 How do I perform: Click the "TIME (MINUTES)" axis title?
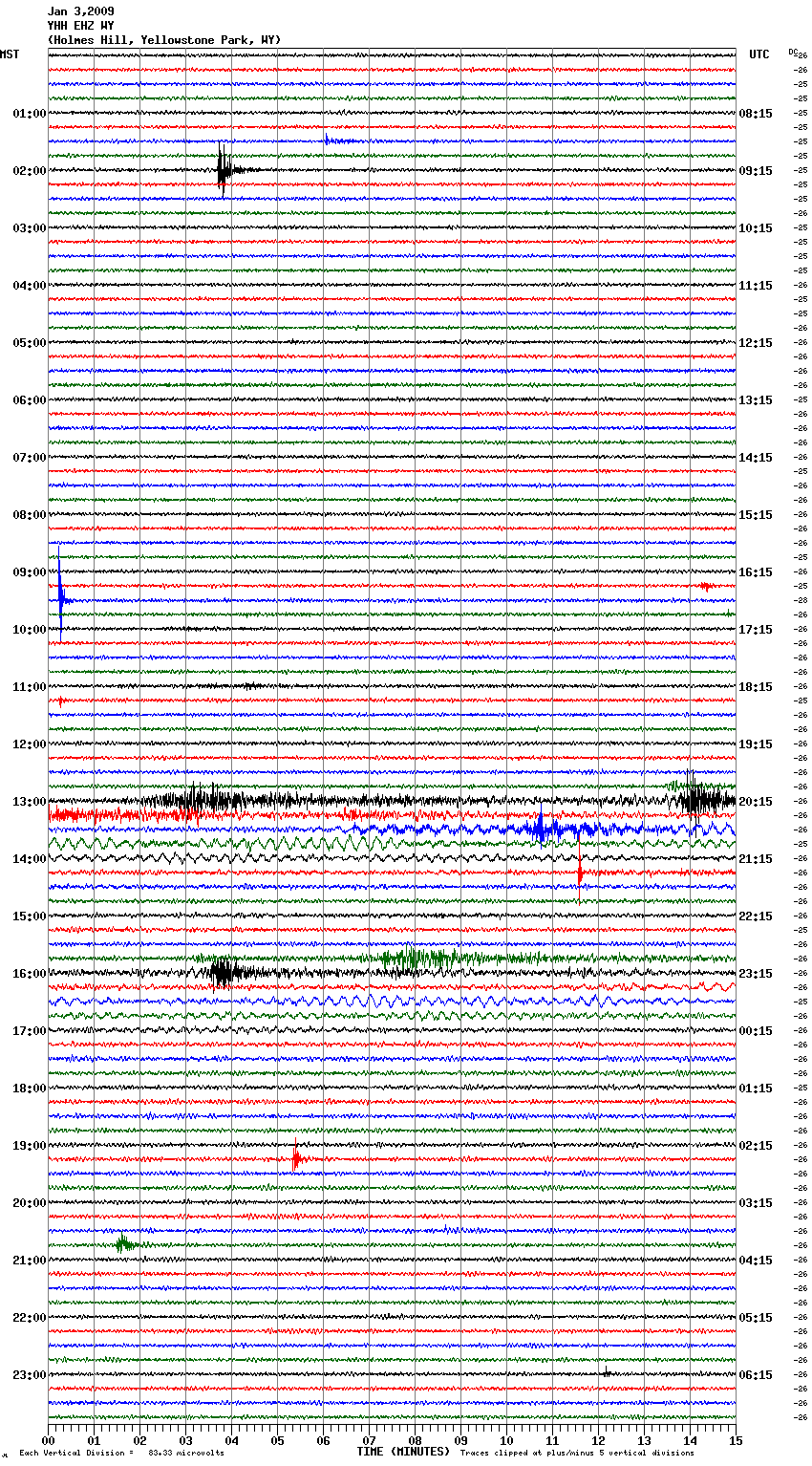click(x=403, y=1452)
